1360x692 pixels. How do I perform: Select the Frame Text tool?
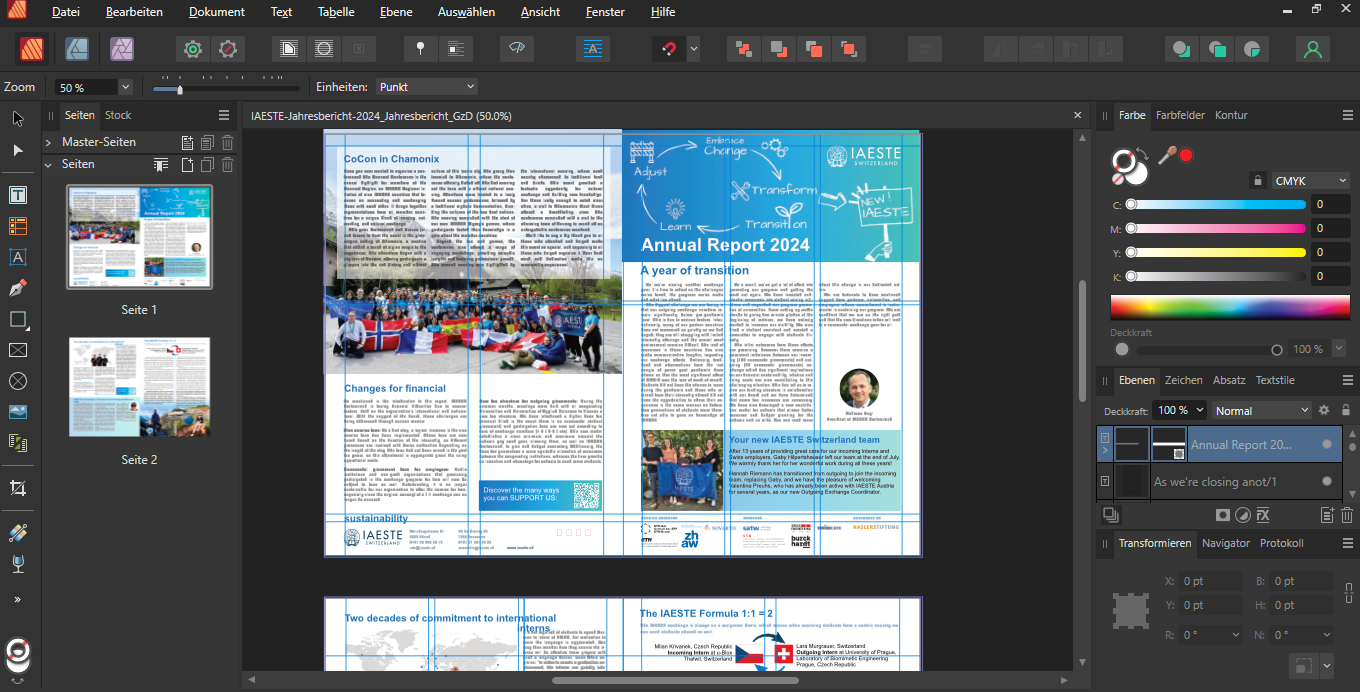coord(18,194)
